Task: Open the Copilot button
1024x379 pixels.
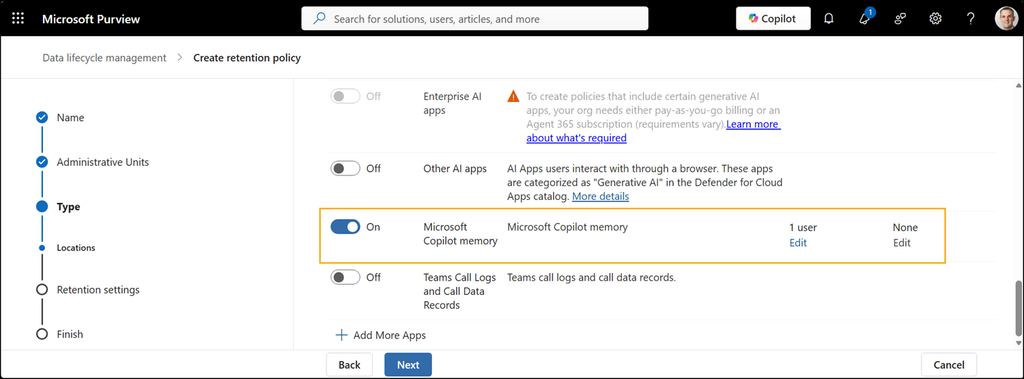Action: point(773,18)
